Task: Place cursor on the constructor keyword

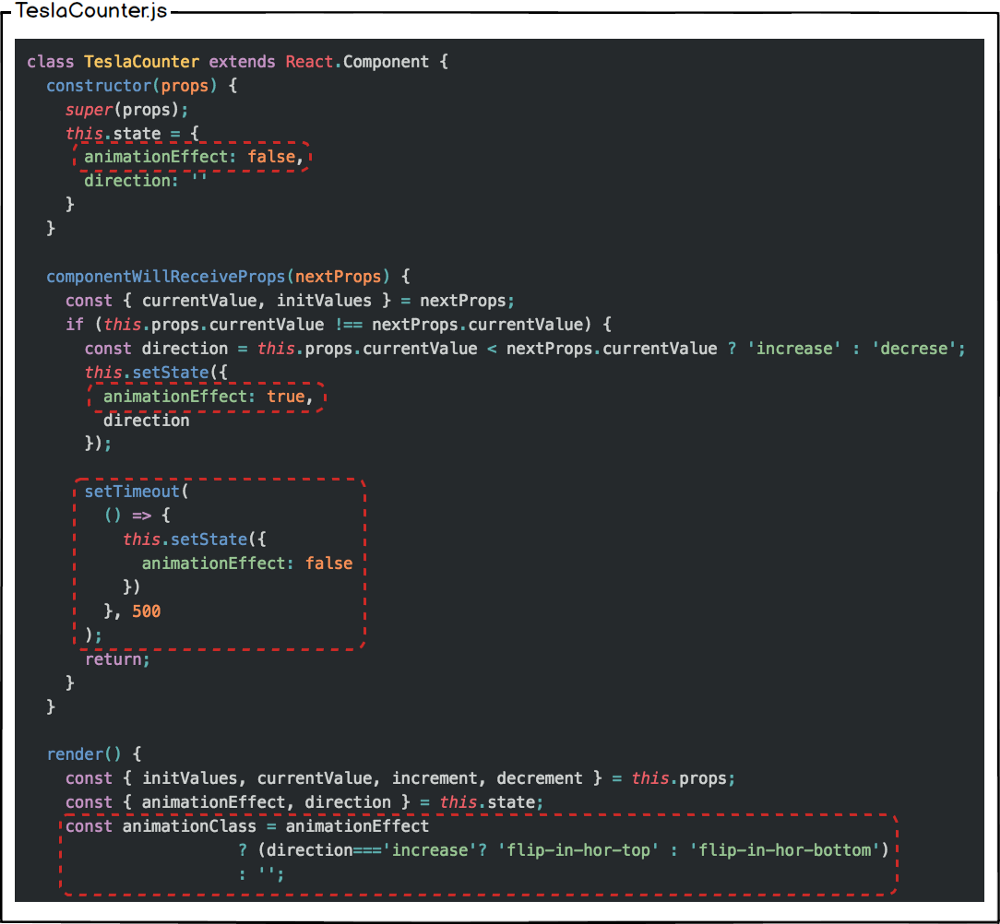Action: point(99,85)
